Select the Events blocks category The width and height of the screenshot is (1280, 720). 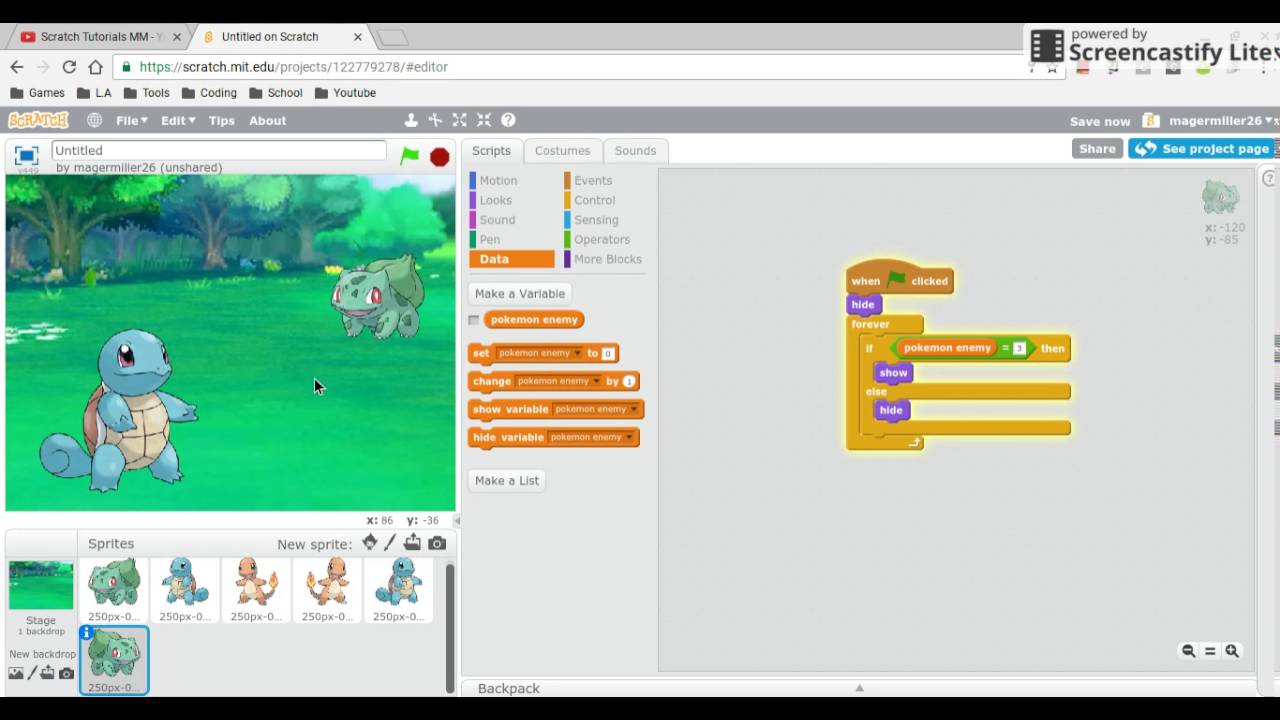point(592,180)
